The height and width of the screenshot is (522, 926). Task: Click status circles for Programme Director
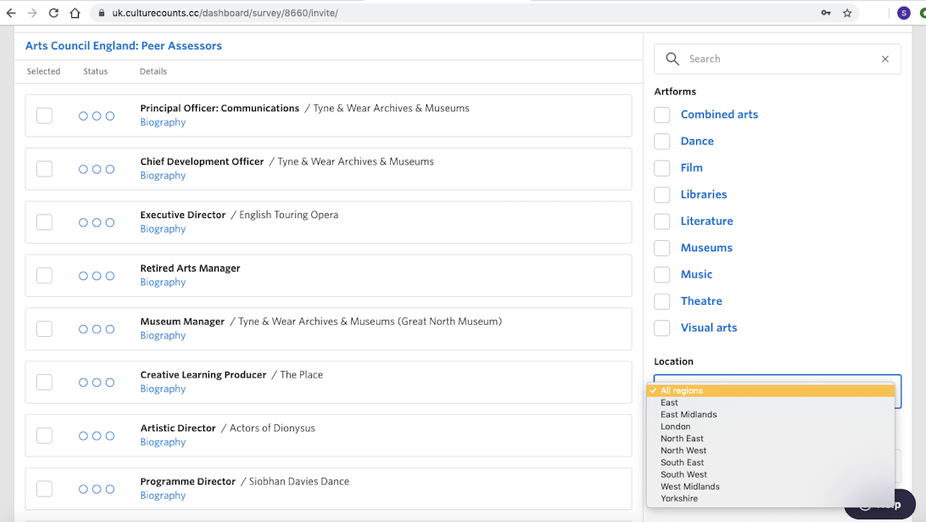pyautogui.click(x=97, y=489)
